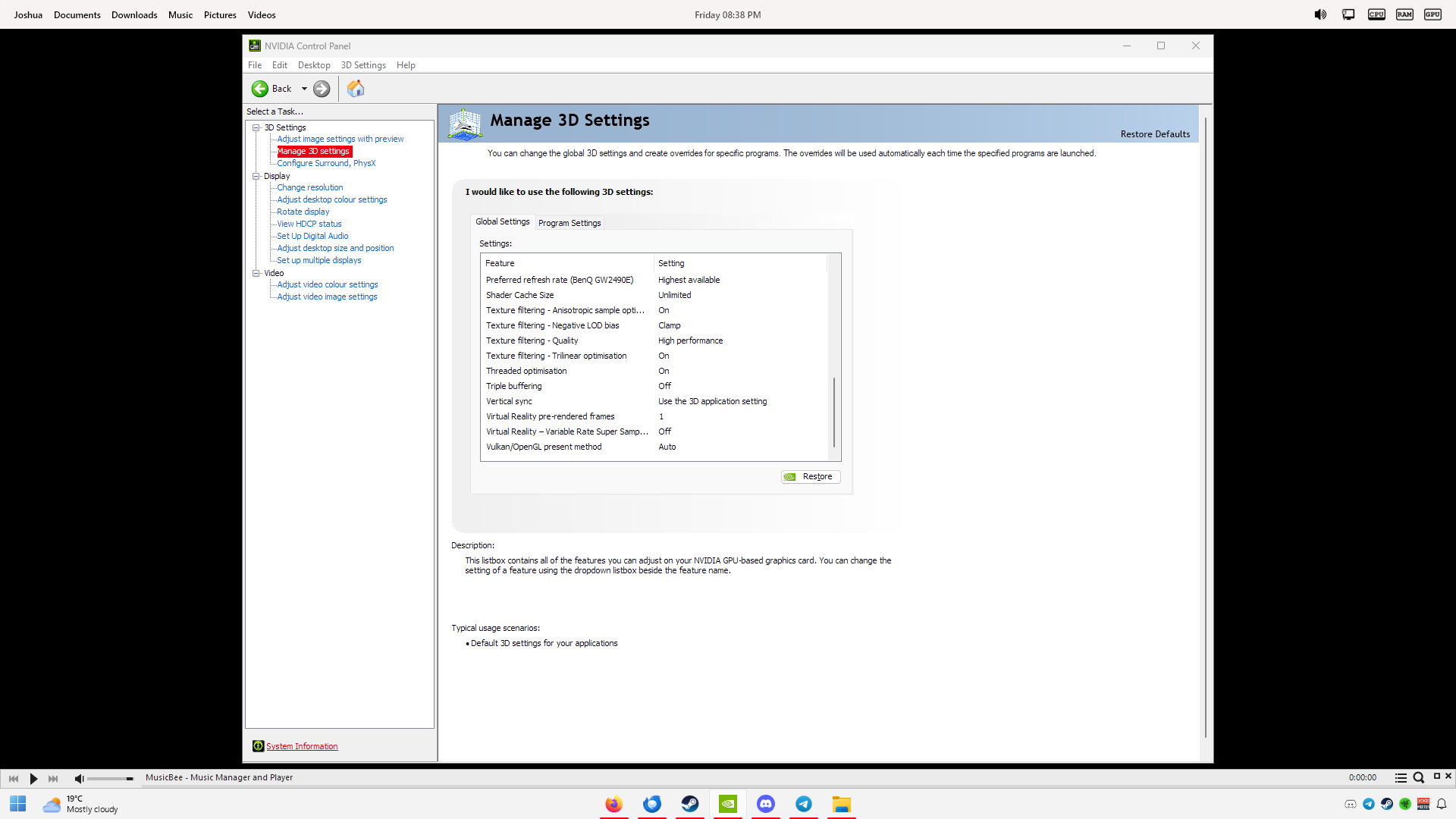Open Change resolution page
Viewport: 1456px width, 819px height.
tap(310, 187)
